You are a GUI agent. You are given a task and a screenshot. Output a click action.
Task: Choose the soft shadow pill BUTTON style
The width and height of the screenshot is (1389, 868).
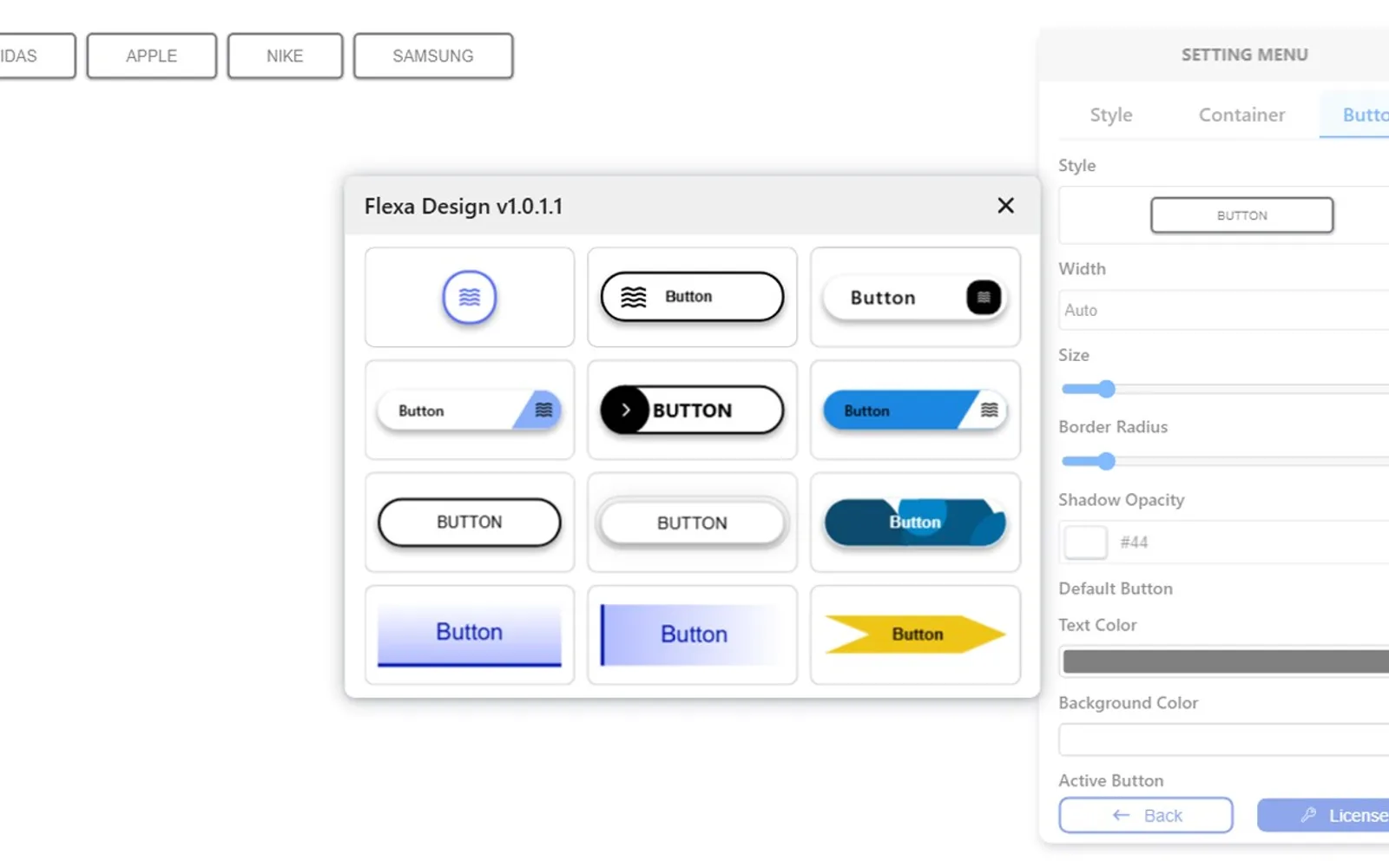(692, 523)
